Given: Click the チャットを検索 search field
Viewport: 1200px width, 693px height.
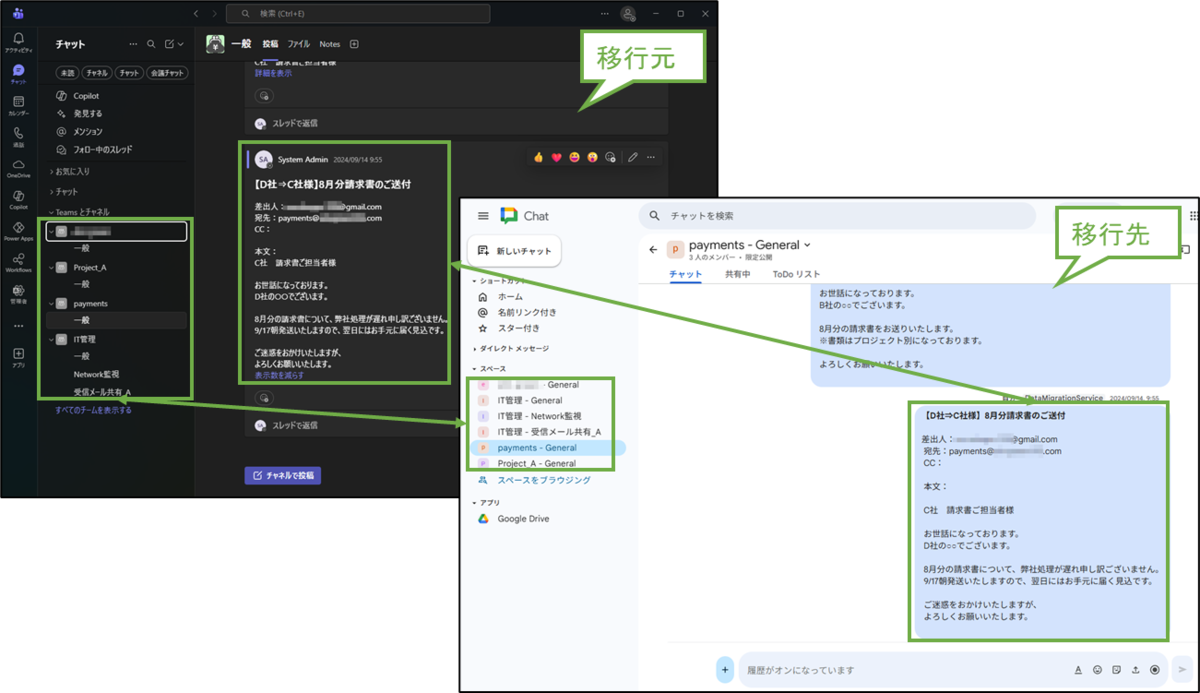Looking at the screenshot, I should click(837, 216).
